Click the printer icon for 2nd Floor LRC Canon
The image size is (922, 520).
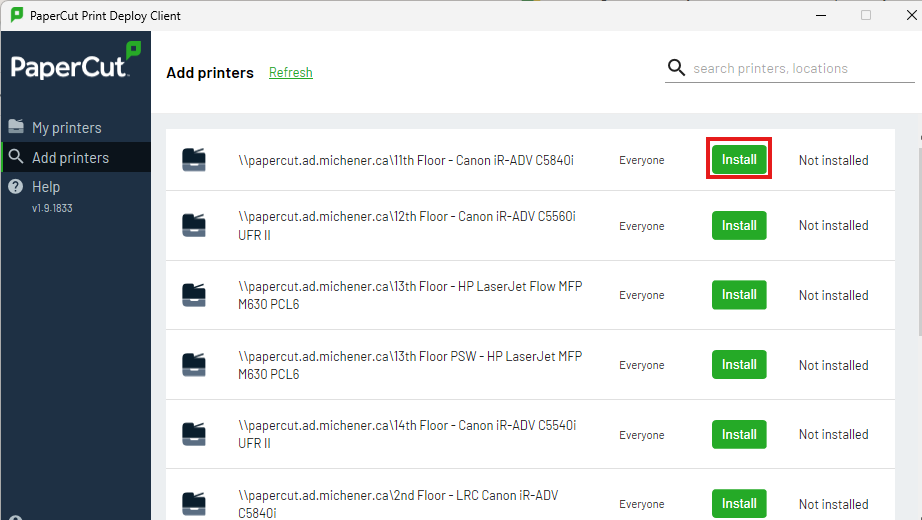click(x=194, y=503)
